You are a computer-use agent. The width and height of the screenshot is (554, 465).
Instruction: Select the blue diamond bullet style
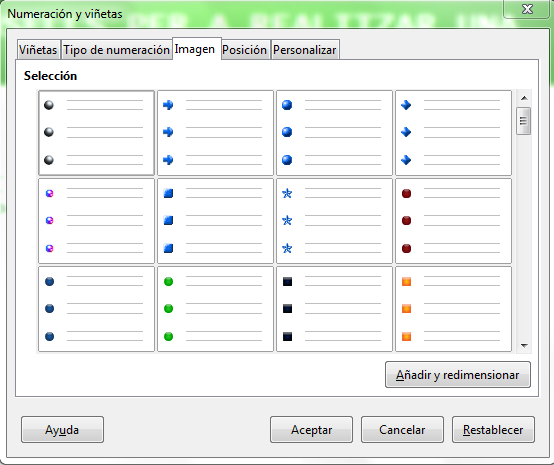coord(453,133)
